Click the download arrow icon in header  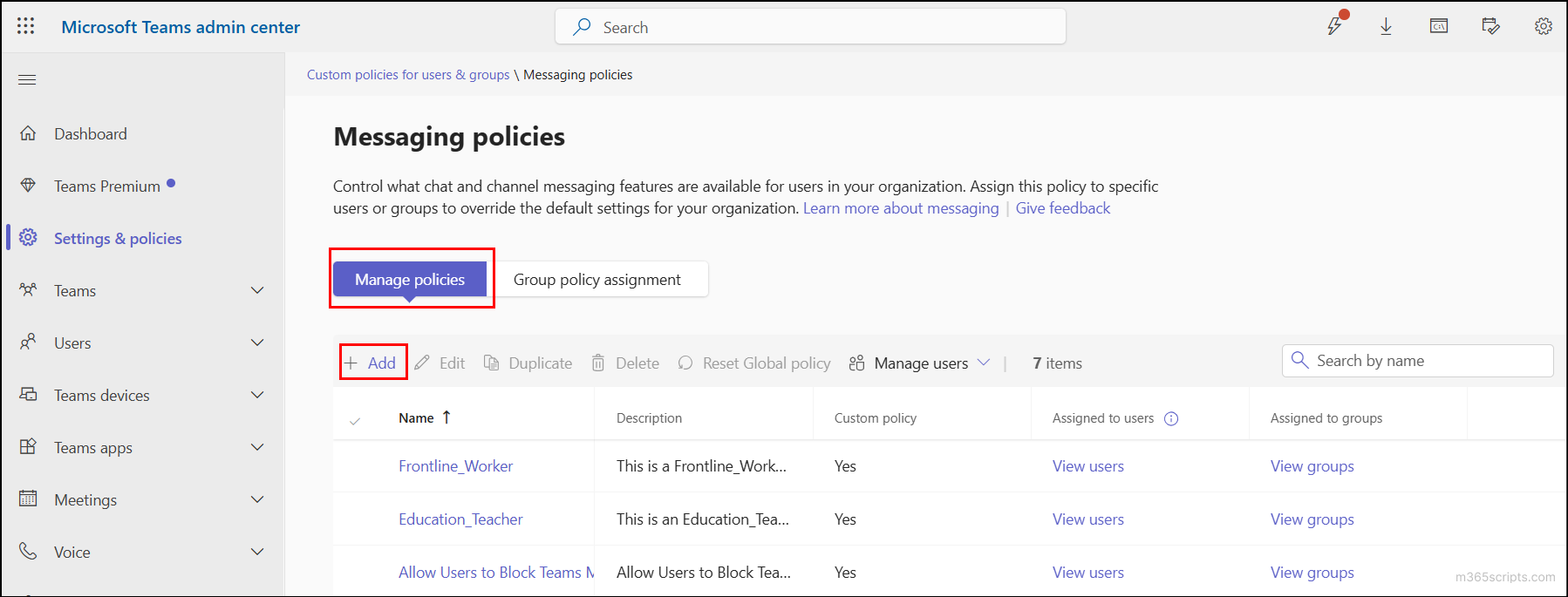1386,26
